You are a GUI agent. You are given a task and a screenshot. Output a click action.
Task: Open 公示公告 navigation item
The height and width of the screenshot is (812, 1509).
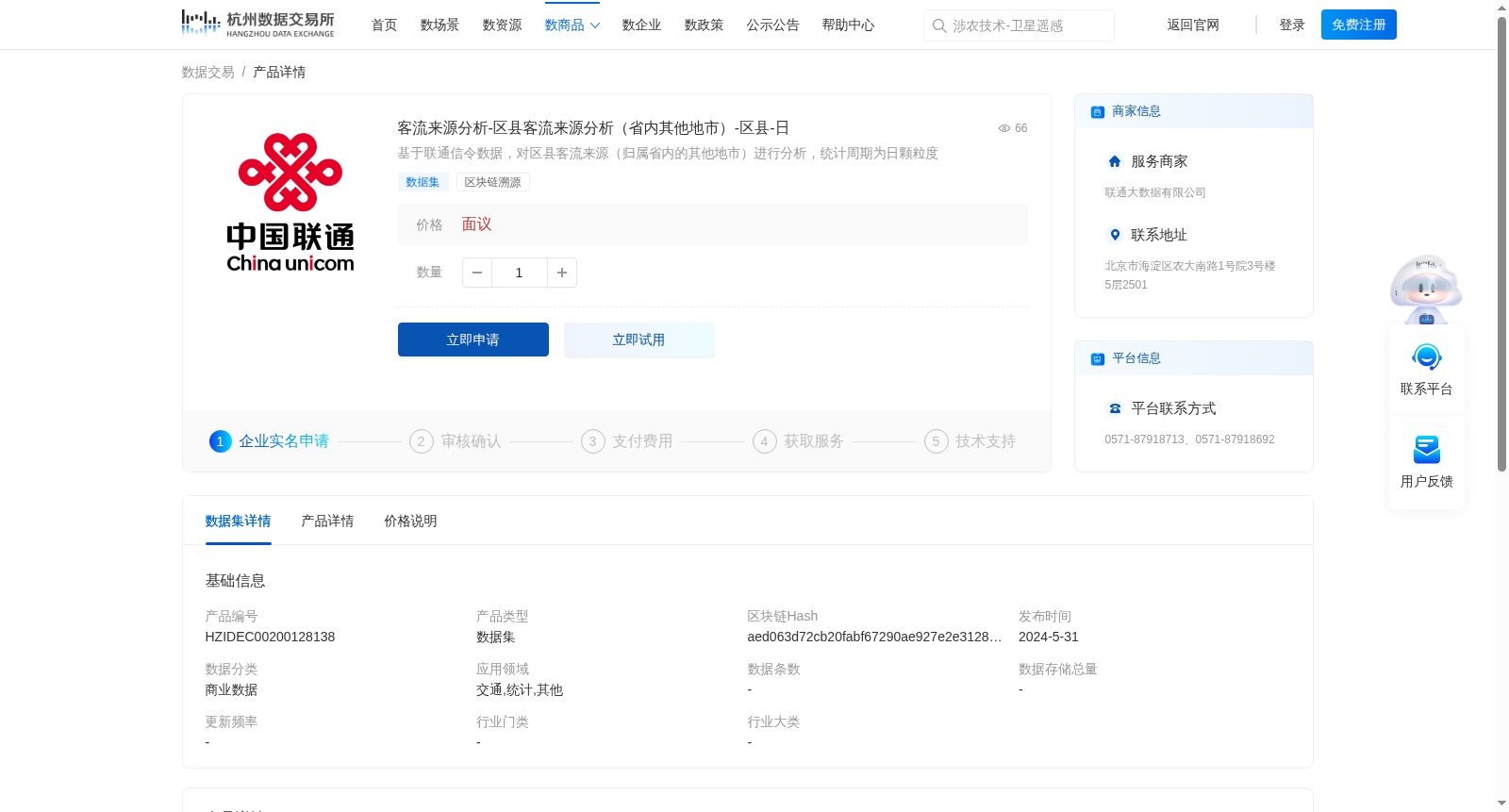772,25
